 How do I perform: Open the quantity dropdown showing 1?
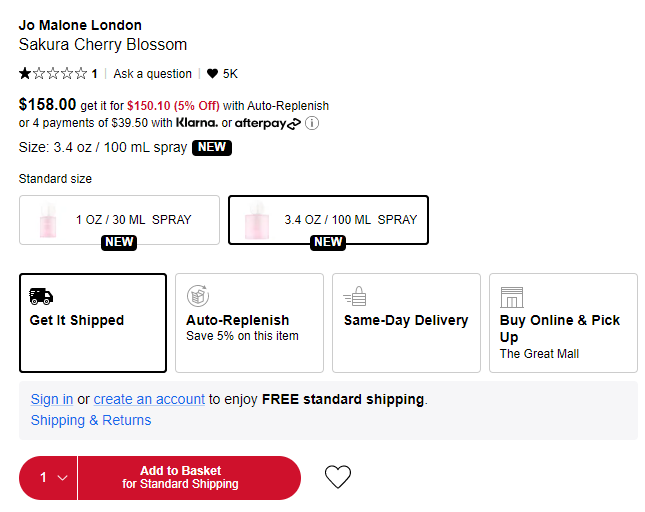click(x=48, y=477)
